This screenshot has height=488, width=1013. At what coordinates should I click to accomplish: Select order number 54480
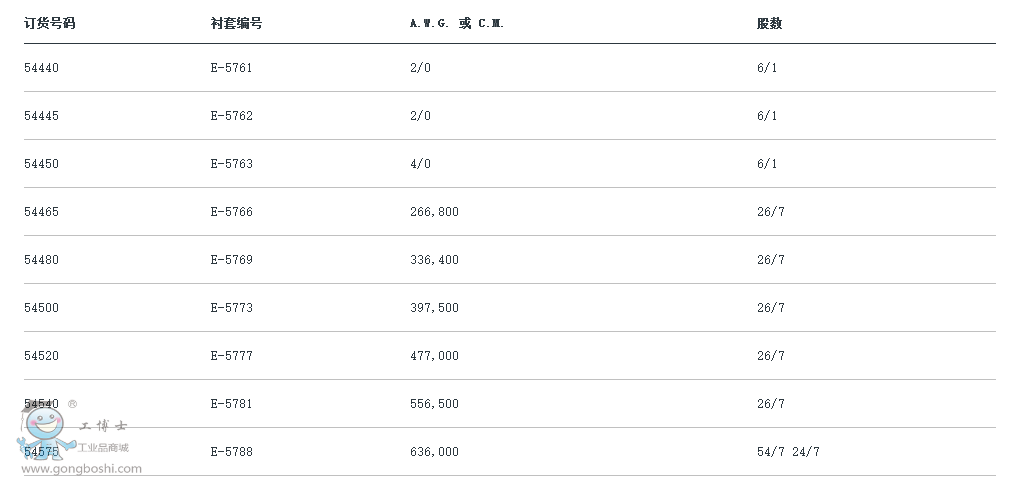point(41,260)
